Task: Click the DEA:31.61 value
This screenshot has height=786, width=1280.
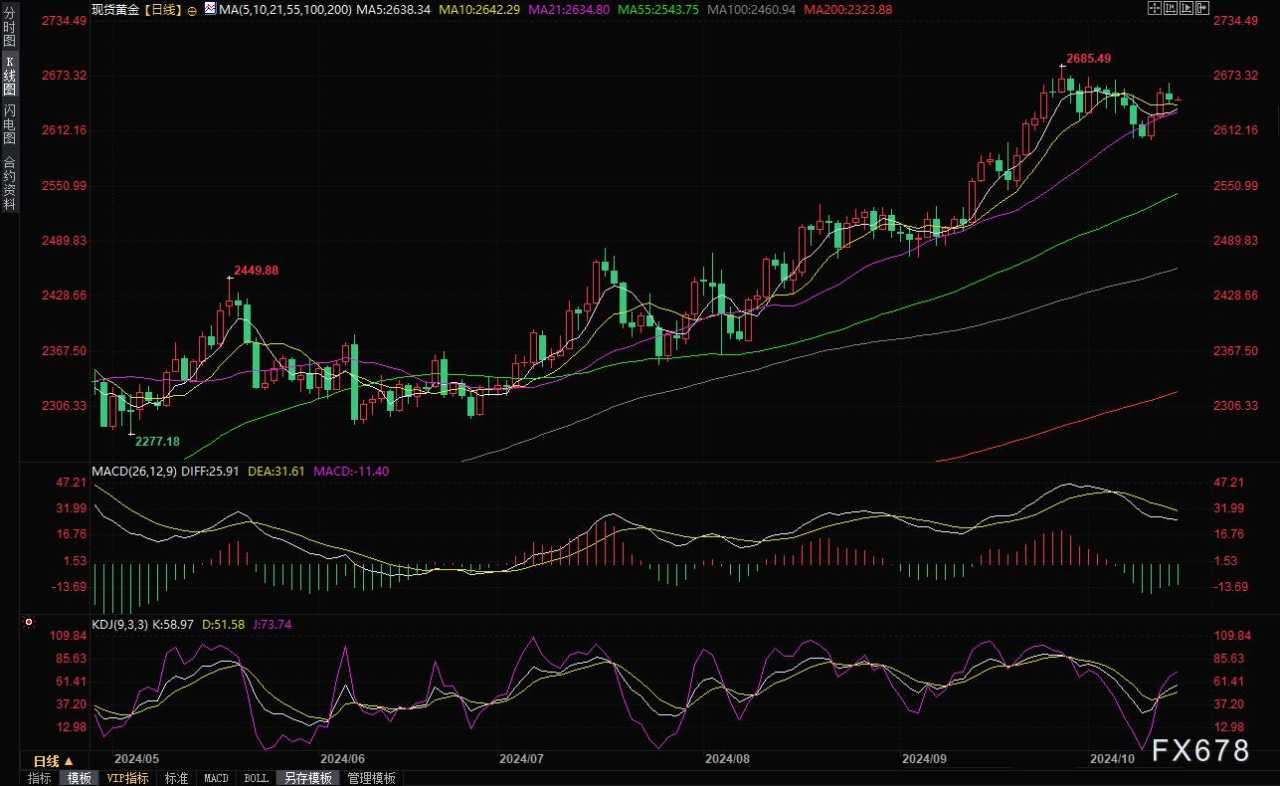Action: coord(276,471)
